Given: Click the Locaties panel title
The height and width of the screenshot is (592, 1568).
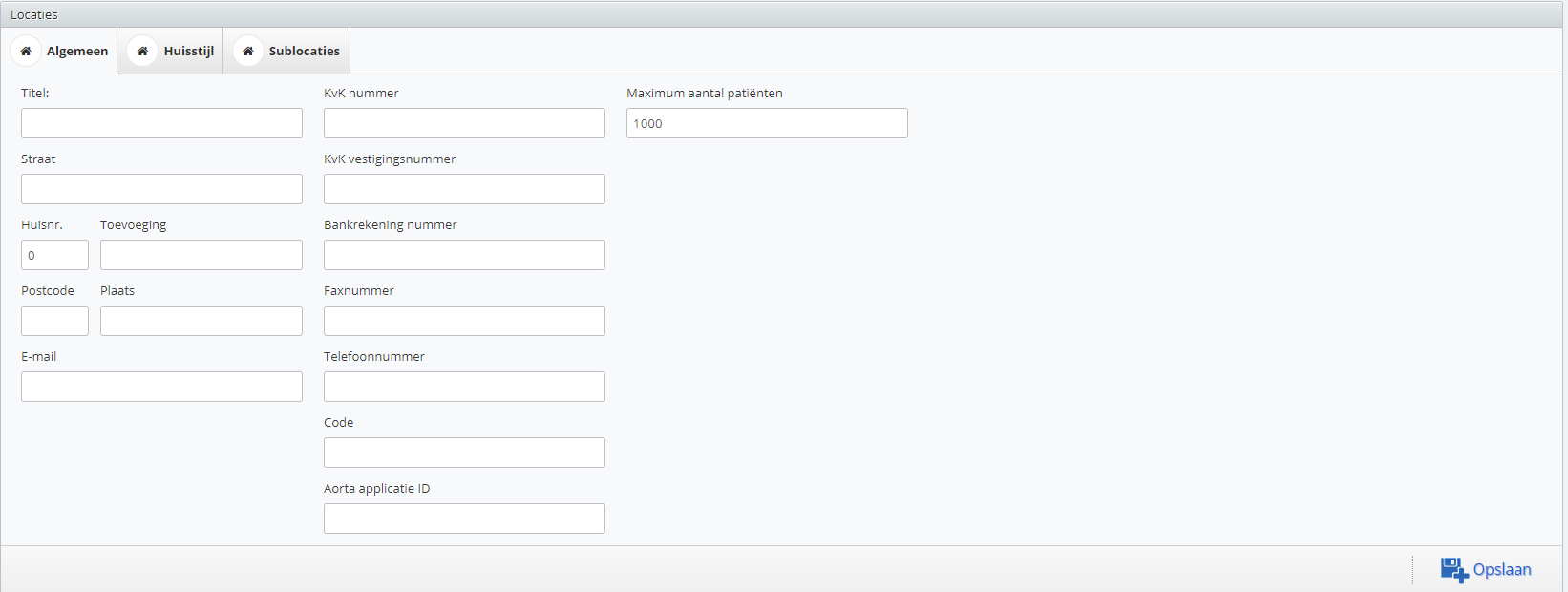Looking at the screenshot, I should pyautogui.click(x=34, y=14).
